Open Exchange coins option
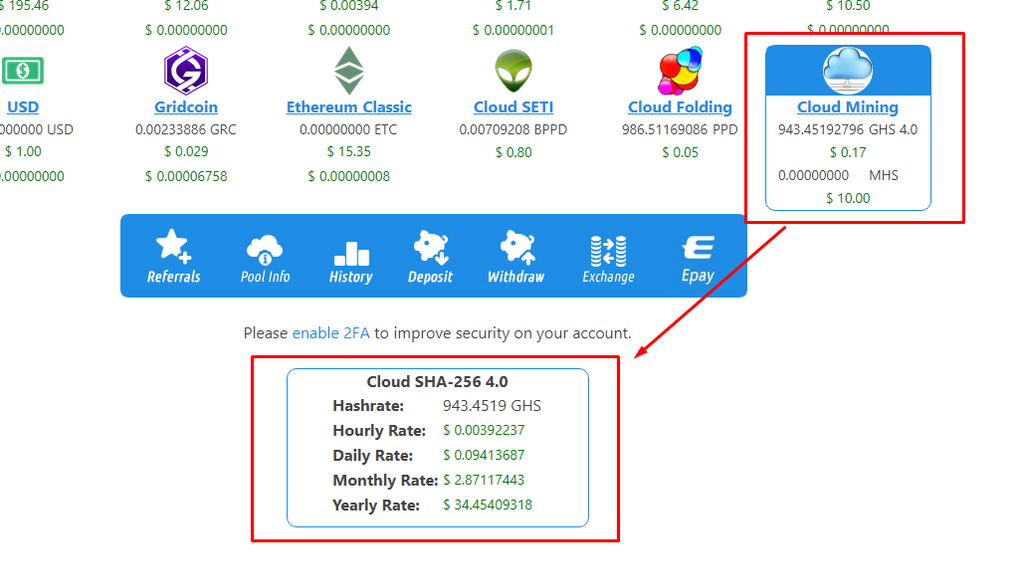Viewport: 1024px width, 567px height. [x=608, y=259]
